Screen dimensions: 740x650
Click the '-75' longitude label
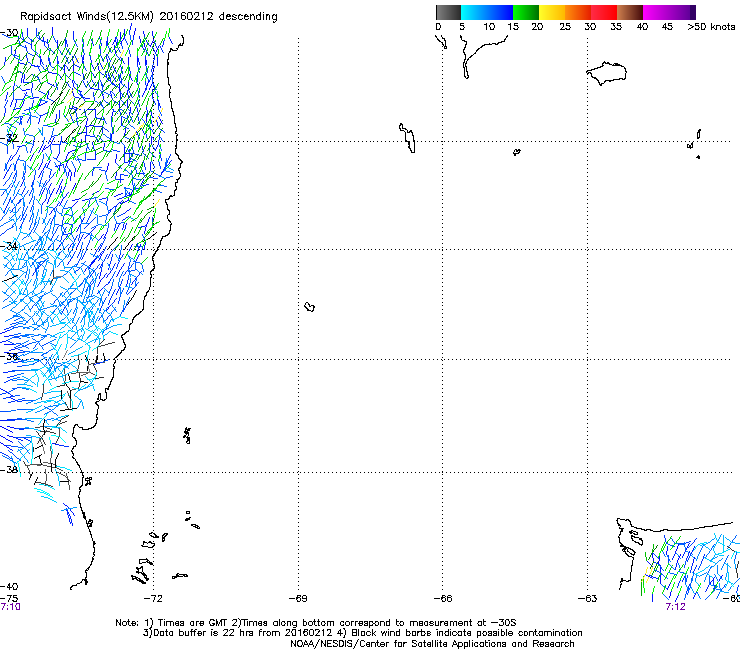(x=9, y=598)
